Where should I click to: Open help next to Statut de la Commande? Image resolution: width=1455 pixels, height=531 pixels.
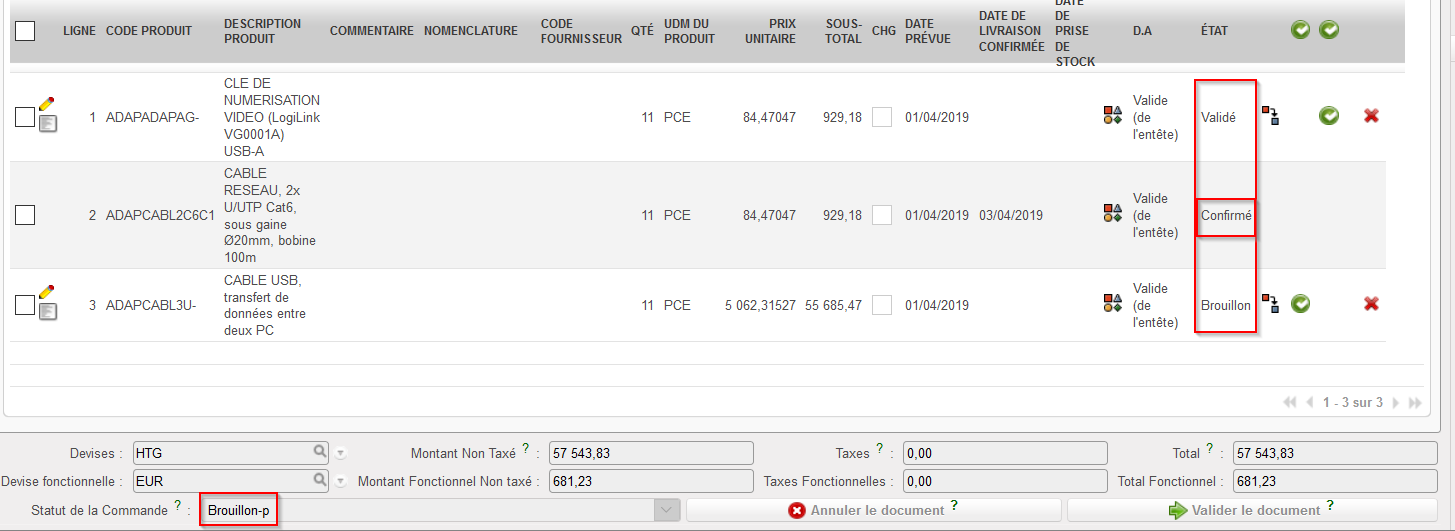(177, 506)
